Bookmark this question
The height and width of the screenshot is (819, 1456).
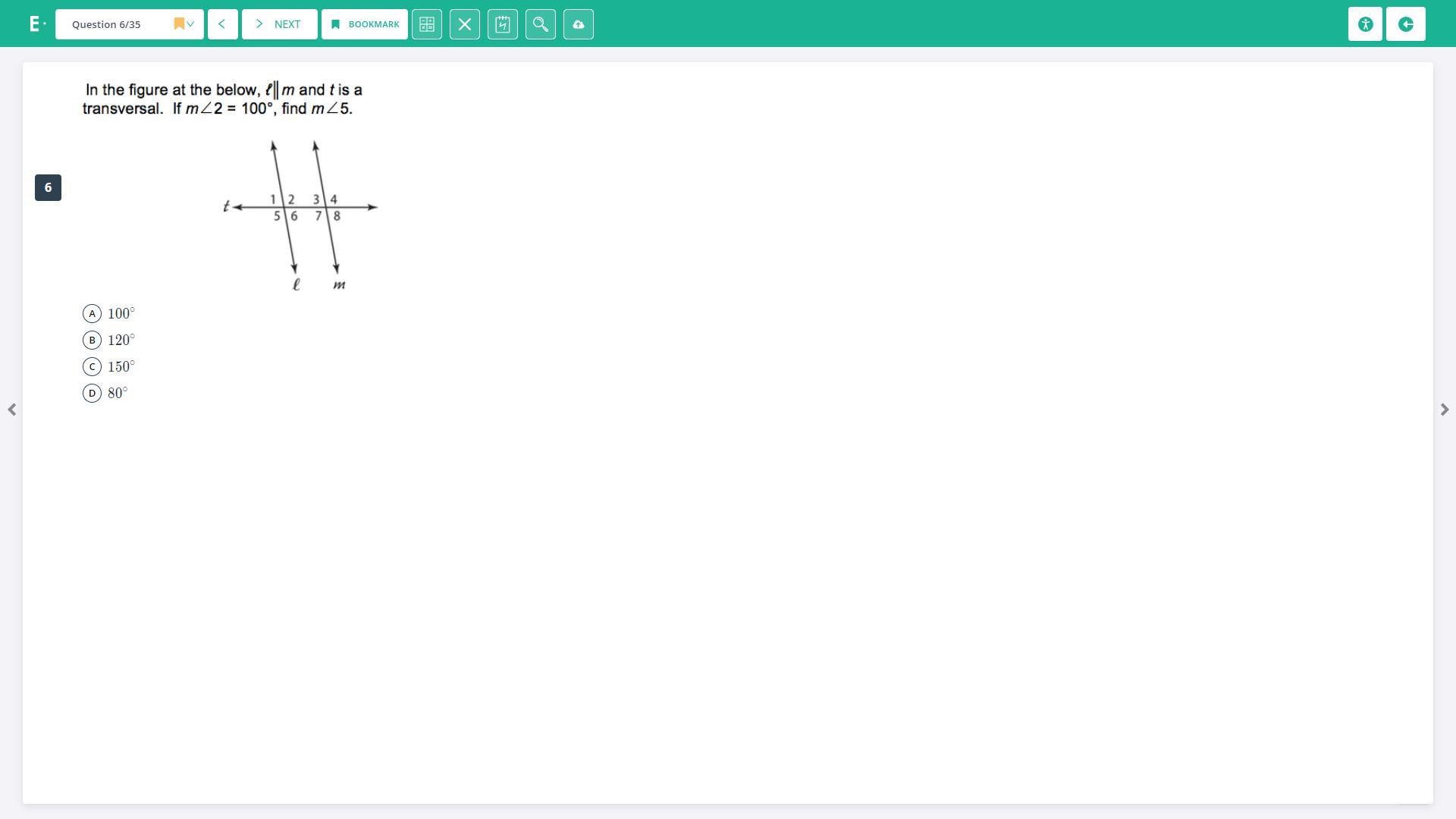(x=365, y=24)
